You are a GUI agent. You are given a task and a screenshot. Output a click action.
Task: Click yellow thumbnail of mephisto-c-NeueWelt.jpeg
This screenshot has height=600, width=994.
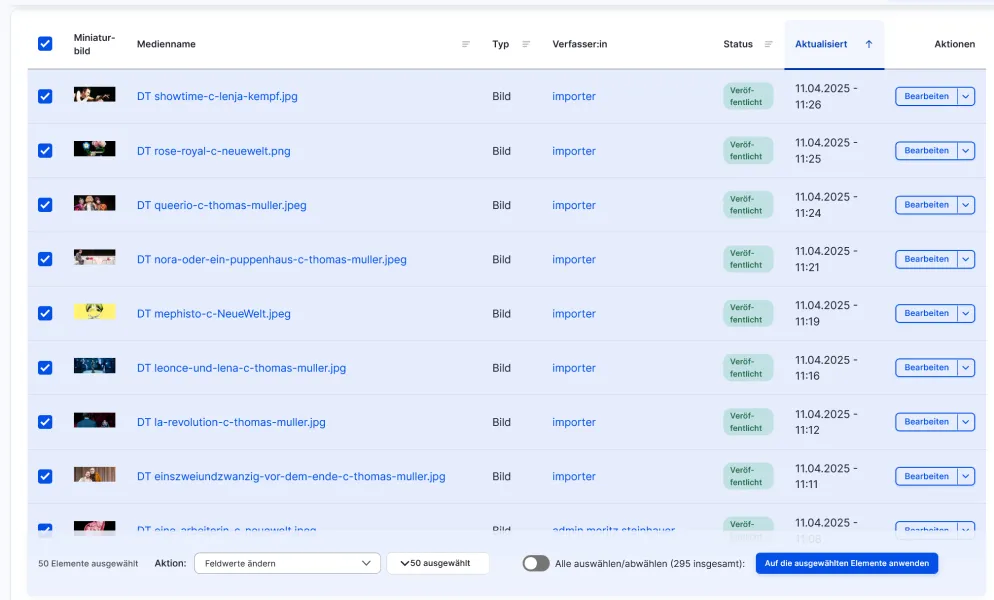94,311
